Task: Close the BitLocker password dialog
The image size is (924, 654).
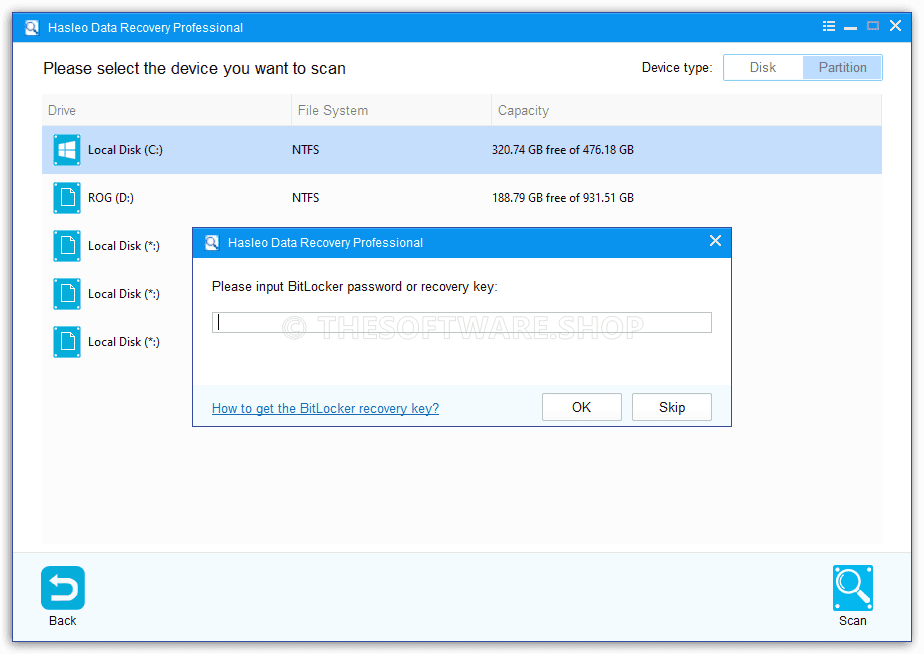Action: point(715,241)
